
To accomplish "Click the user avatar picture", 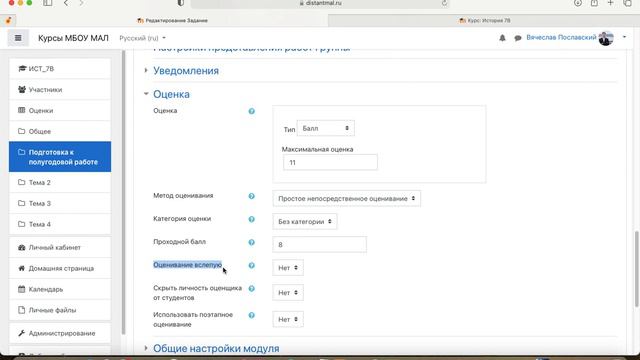I will tap(606, 38).
